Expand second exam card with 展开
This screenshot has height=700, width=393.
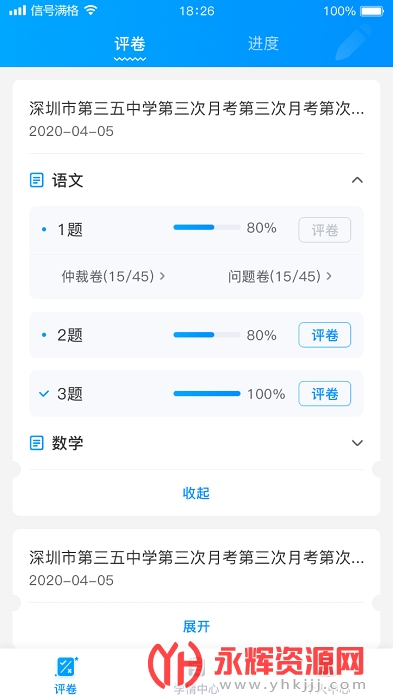pyautogui.click(x=196, y=626)
